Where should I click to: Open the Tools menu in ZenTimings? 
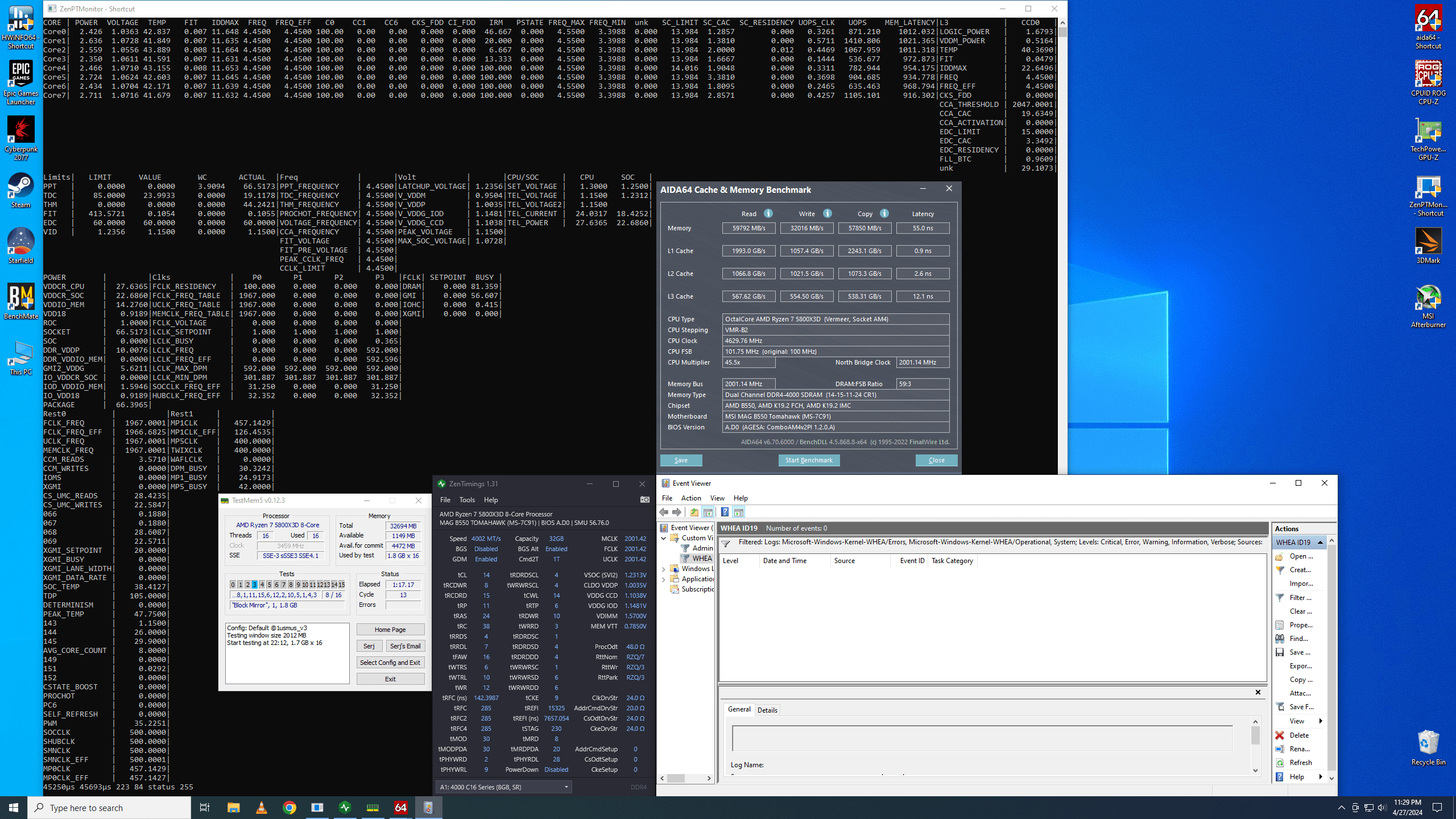pyautogui.click(x=467, y=500)
